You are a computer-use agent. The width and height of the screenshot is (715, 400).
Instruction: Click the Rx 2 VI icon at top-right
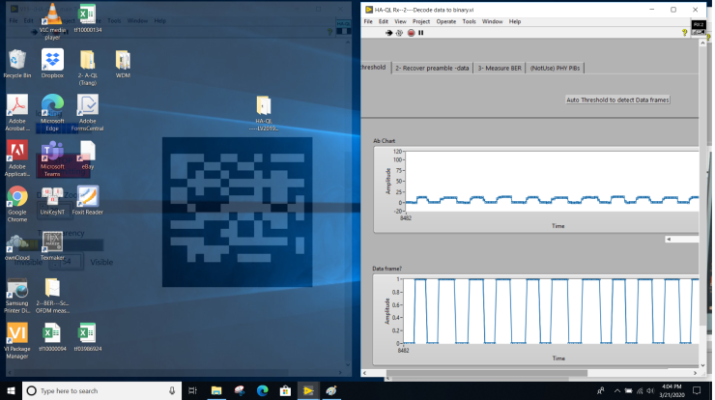coord(698,28)
